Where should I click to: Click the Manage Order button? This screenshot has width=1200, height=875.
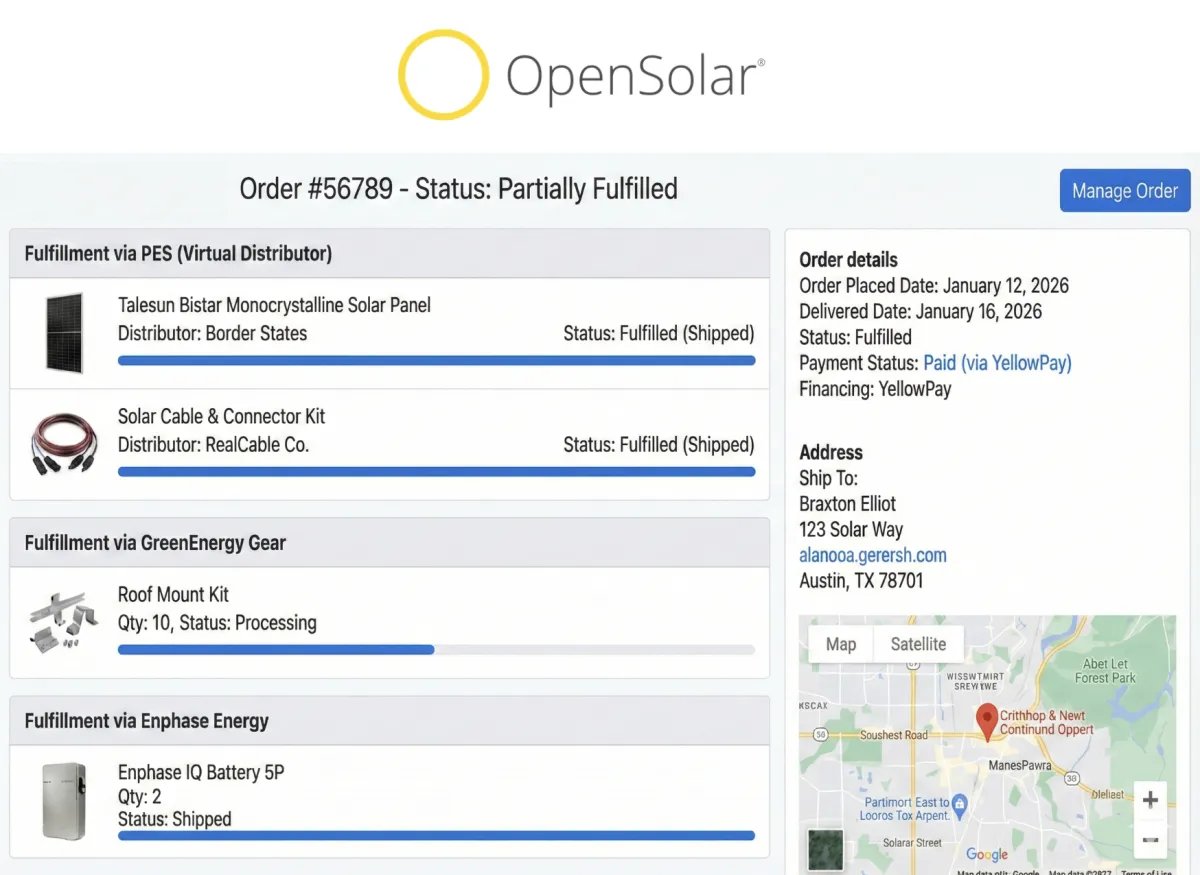1124,190
